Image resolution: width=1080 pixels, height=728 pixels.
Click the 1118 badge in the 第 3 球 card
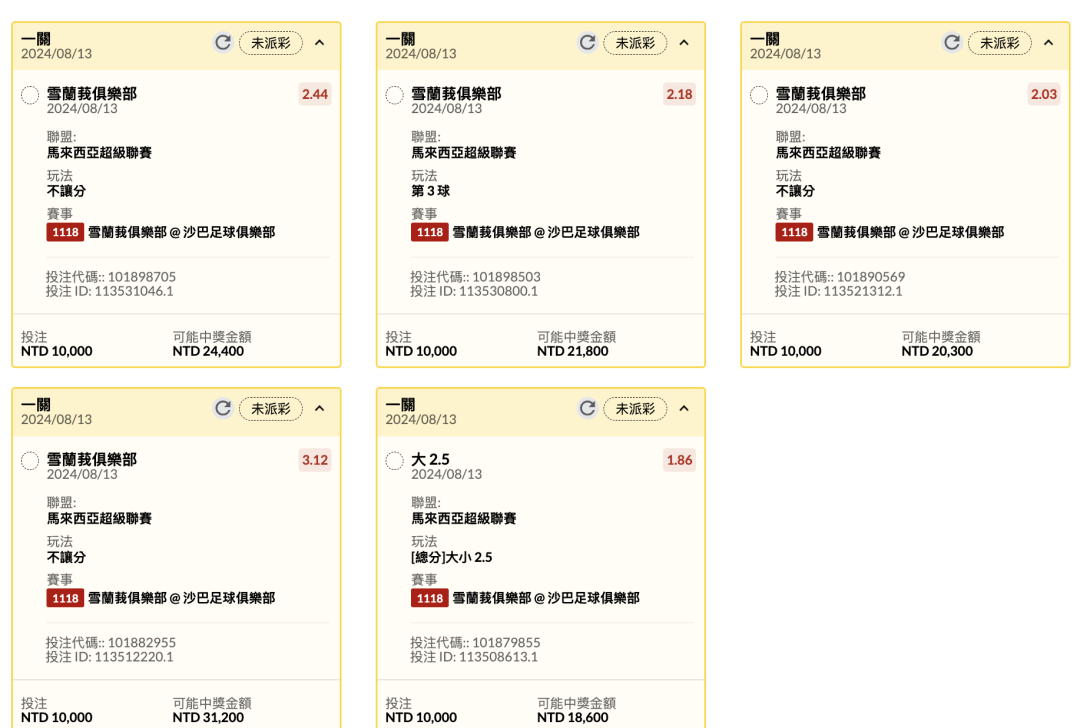click(429, 232)
